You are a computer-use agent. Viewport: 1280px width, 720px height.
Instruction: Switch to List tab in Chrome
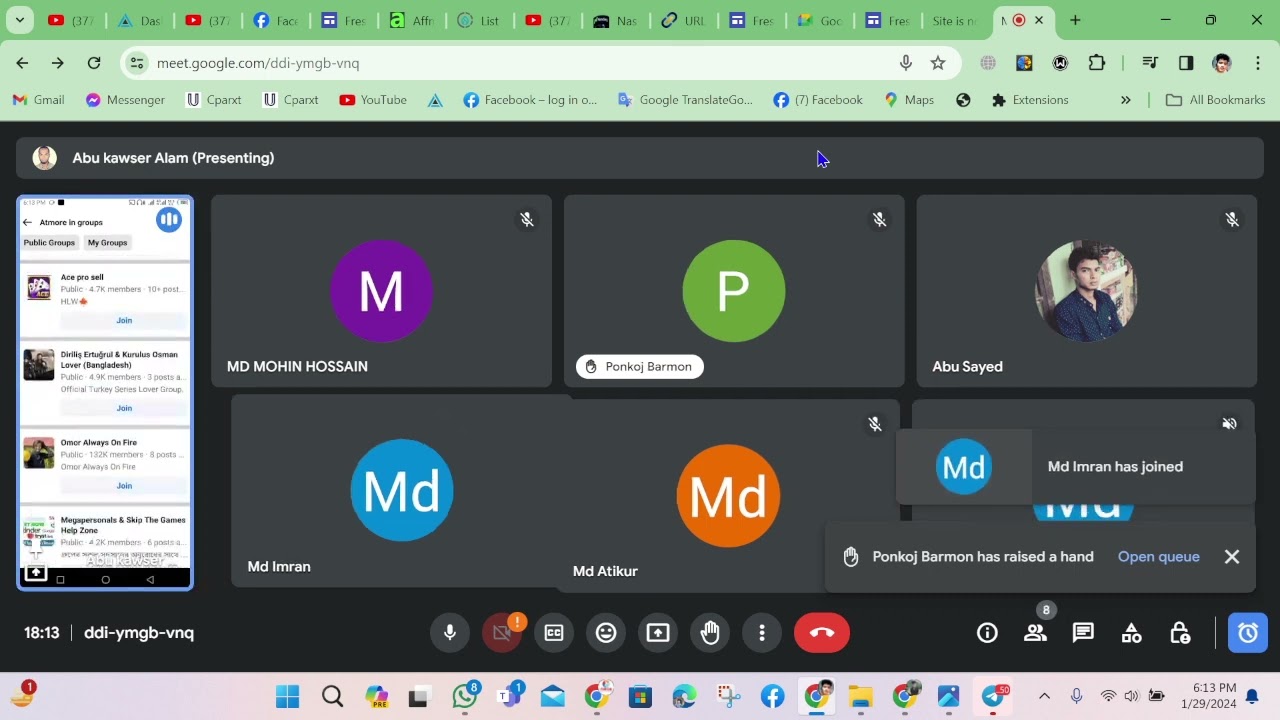tap(478, 20)
